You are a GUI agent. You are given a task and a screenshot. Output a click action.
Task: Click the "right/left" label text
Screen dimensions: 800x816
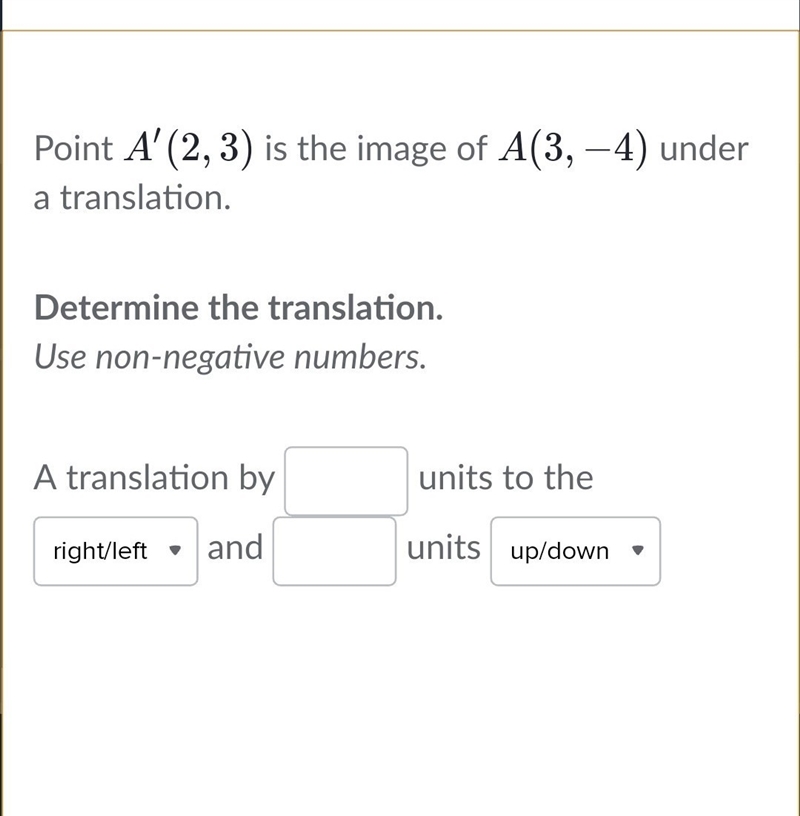[100, 551]
